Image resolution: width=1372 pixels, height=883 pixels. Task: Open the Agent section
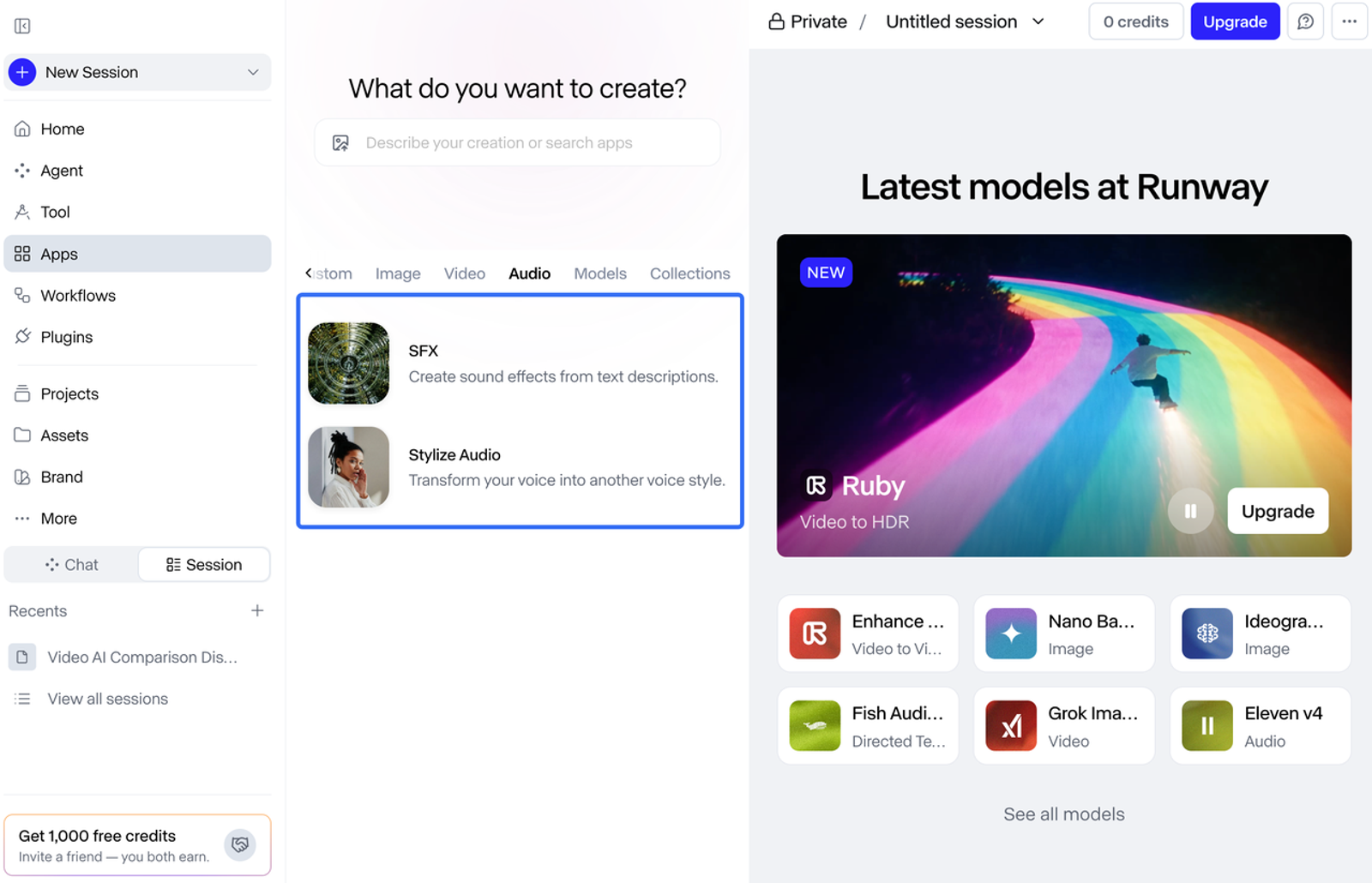[137, 171]
